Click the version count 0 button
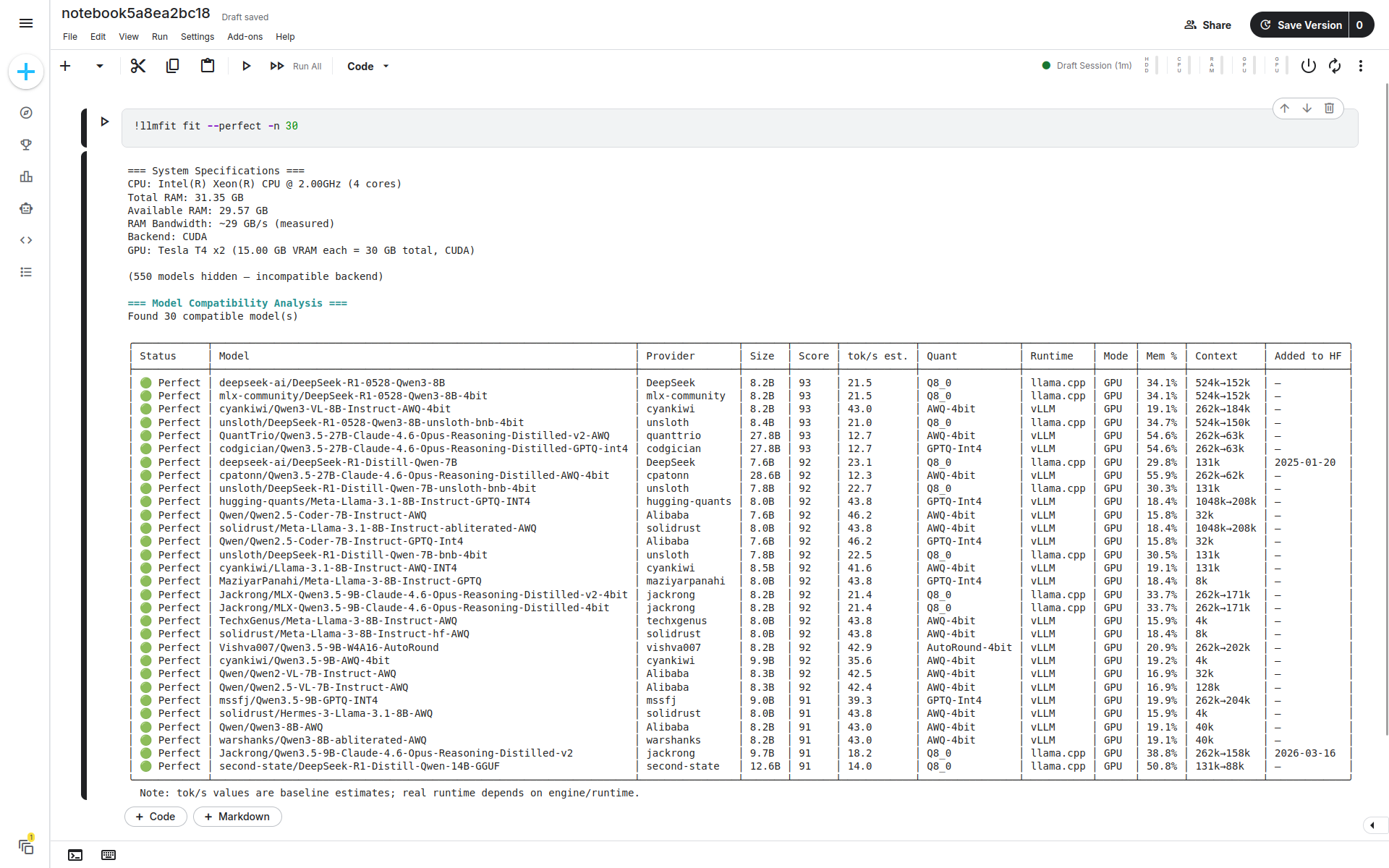1389x868 pixels. pos(1360,25)
